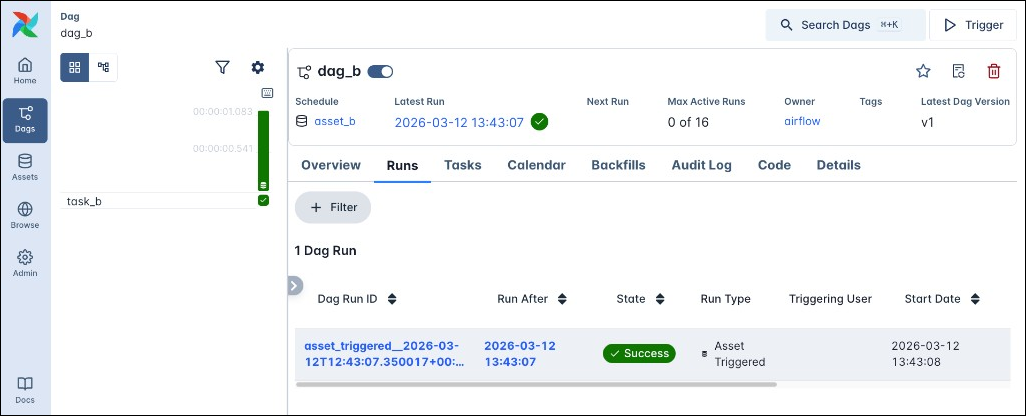Image resolution: width=1026 pixels, height=416 pixels.
Task: Open Assets page in sidebar
Action: [x=25, y=168]
